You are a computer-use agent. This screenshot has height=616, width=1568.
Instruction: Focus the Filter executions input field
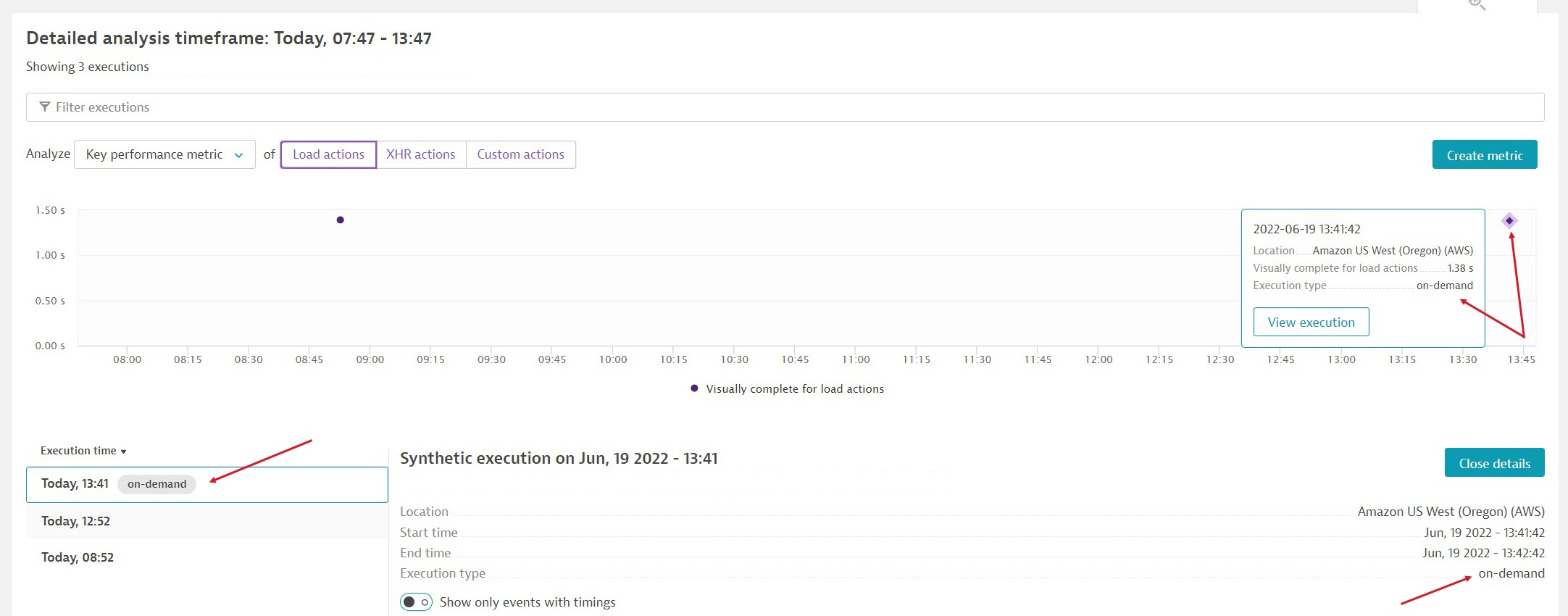(x=785, y=107)
